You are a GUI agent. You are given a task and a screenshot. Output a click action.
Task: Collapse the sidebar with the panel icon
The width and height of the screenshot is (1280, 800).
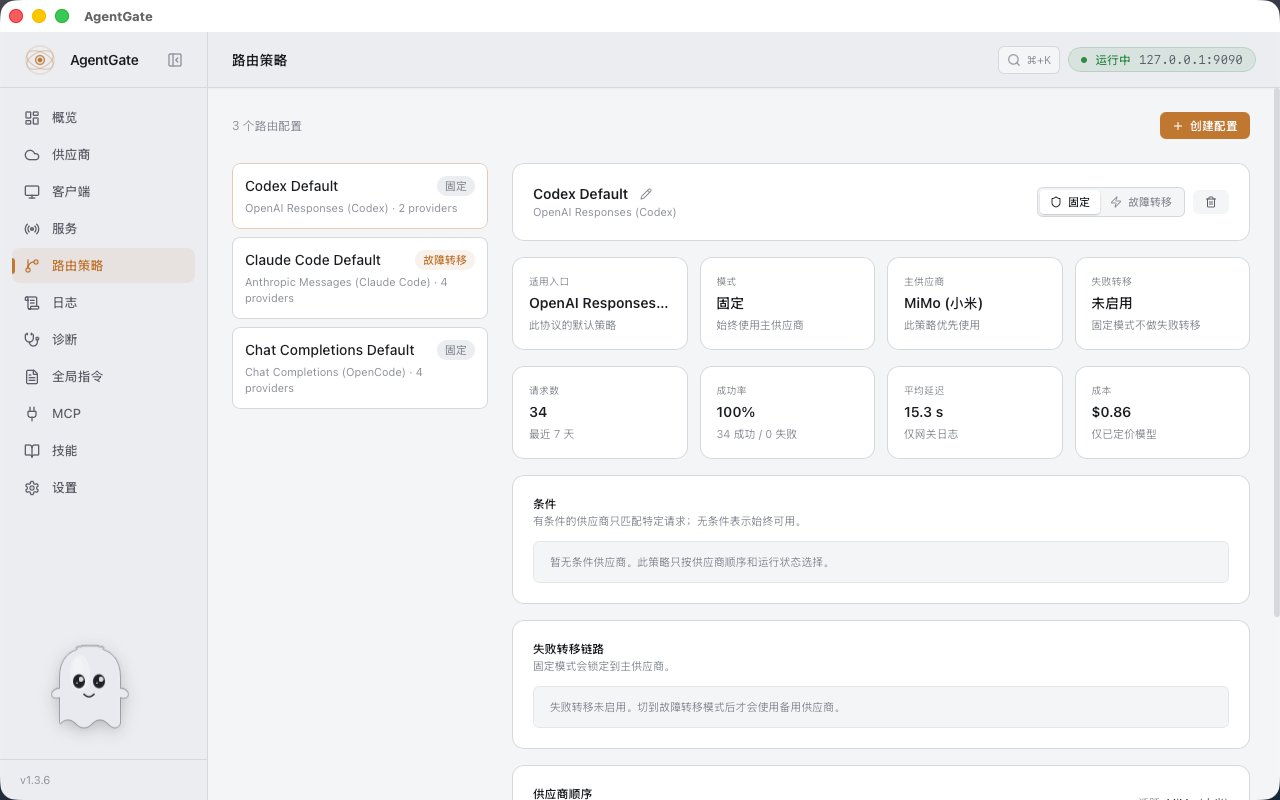tap(175, 60)
